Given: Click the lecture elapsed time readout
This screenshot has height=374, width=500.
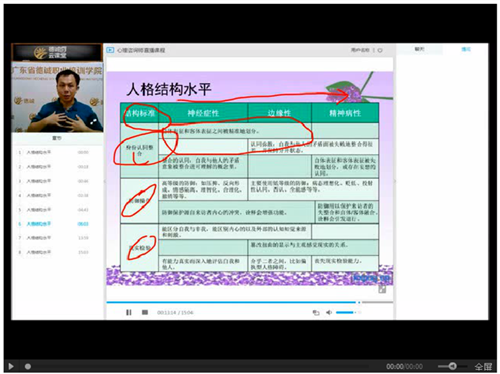Looking at the screenshot, I should (x=175, y=313).
